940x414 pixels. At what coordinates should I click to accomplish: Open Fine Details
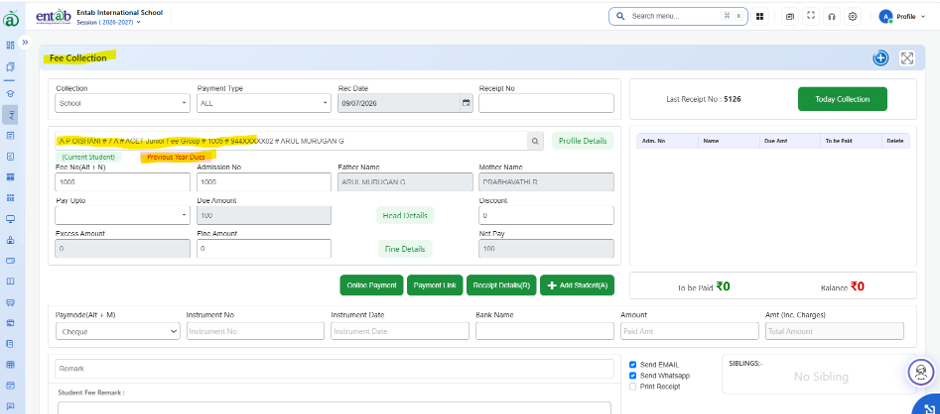pos(405,249)
